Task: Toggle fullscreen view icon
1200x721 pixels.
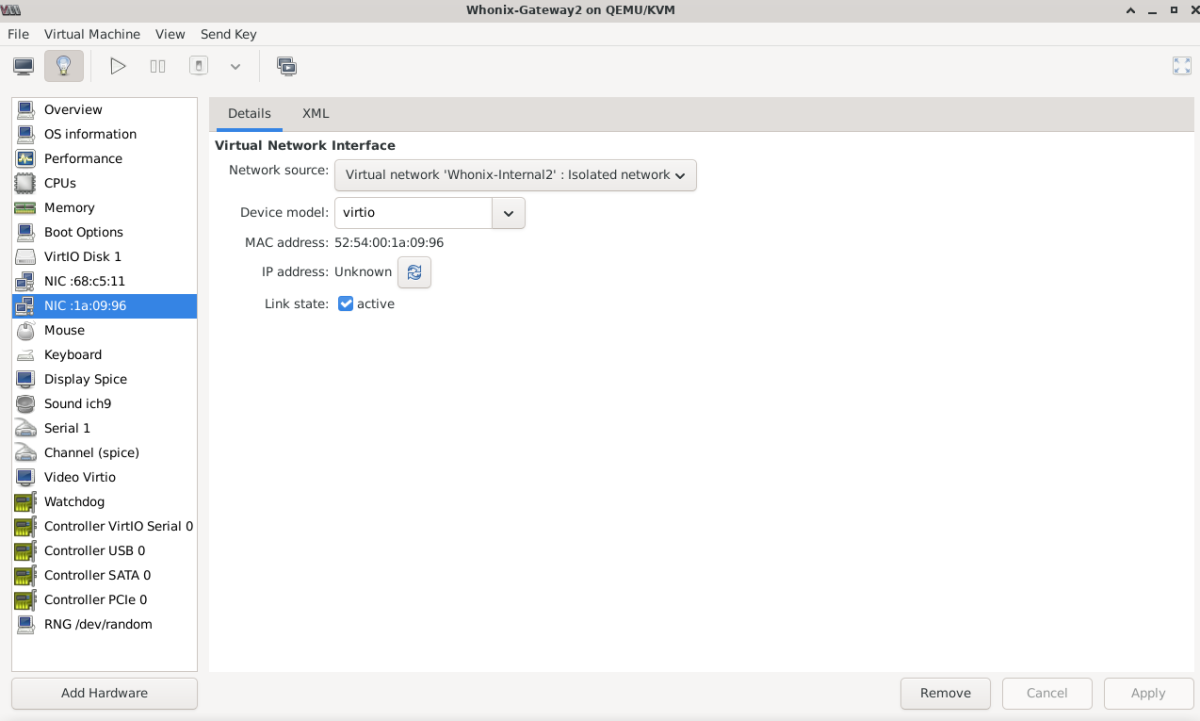Action: [1181, 66]
